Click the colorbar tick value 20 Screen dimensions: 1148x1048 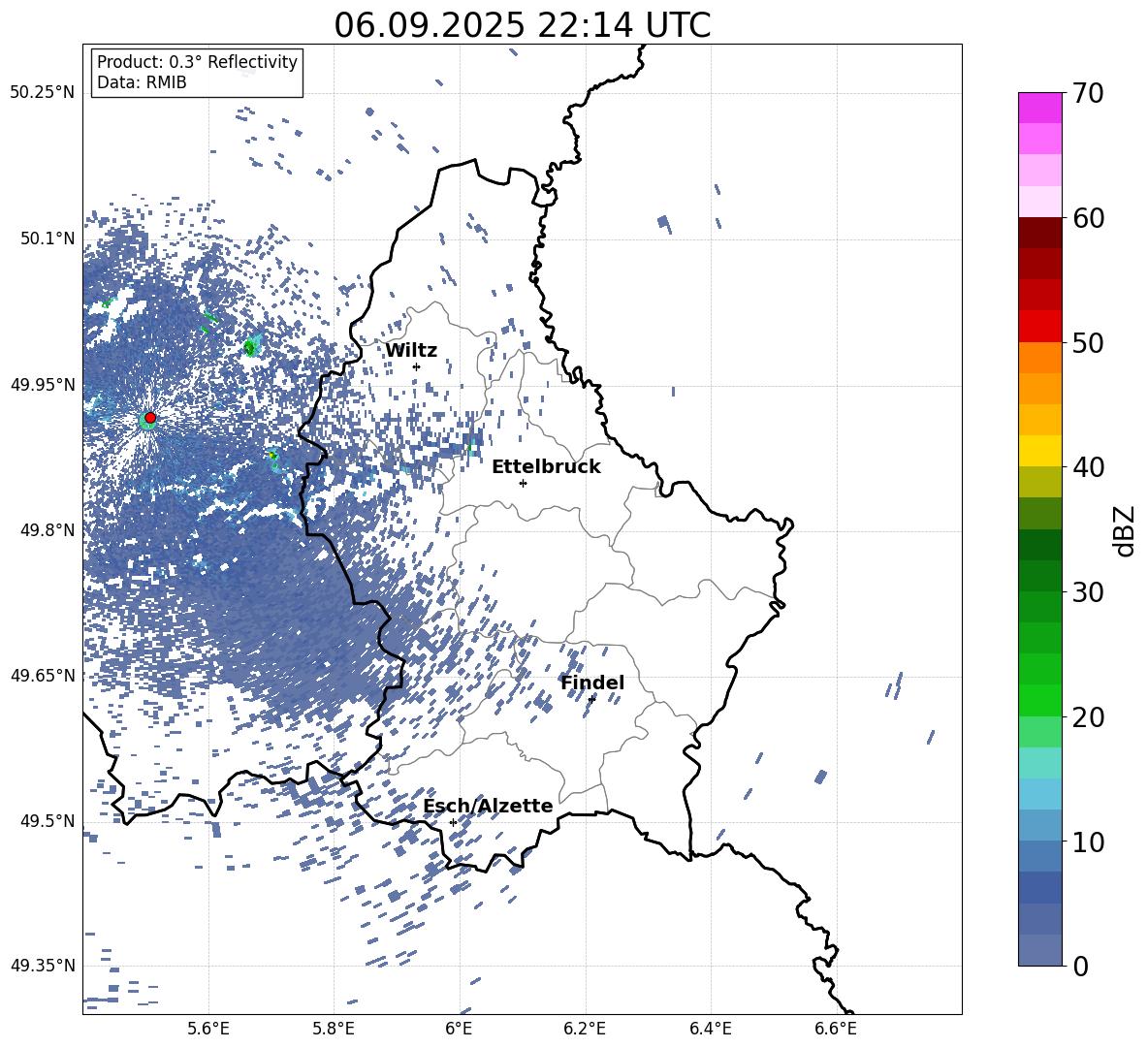1088,716
